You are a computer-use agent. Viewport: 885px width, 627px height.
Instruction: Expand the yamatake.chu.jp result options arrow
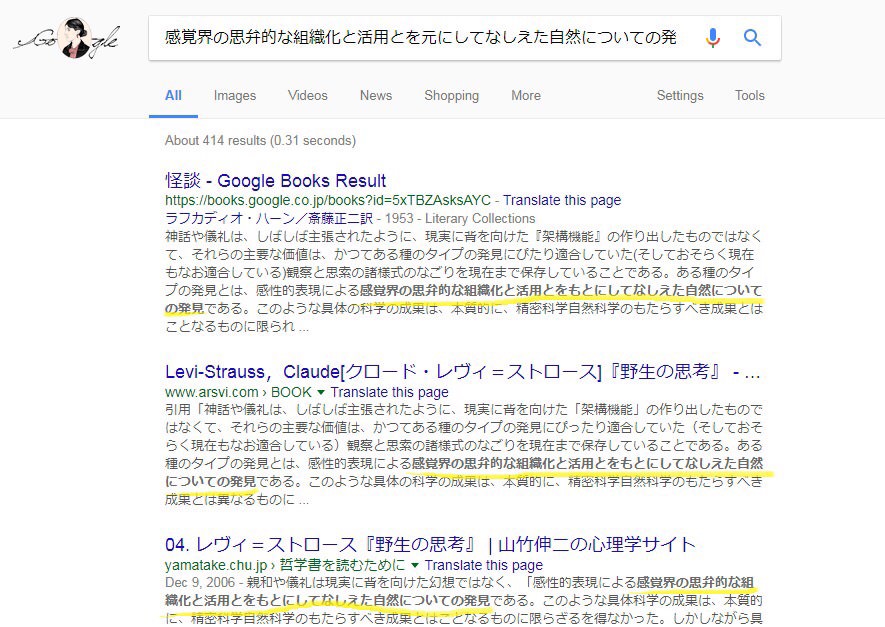coord(415,565)
